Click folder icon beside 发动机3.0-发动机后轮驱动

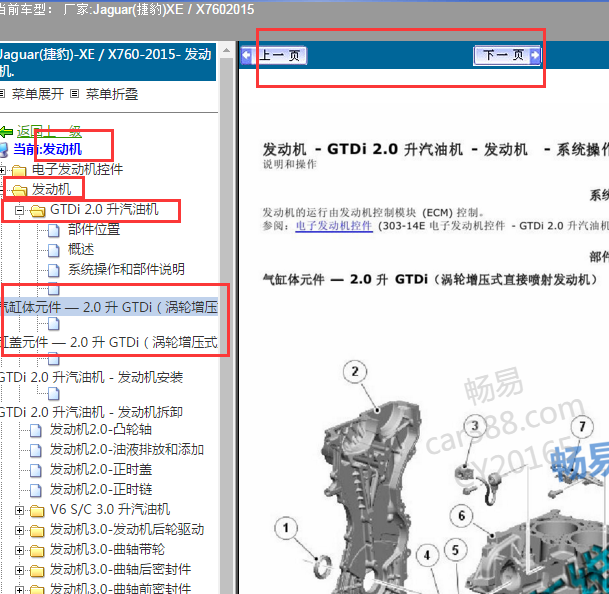[37, 531]
